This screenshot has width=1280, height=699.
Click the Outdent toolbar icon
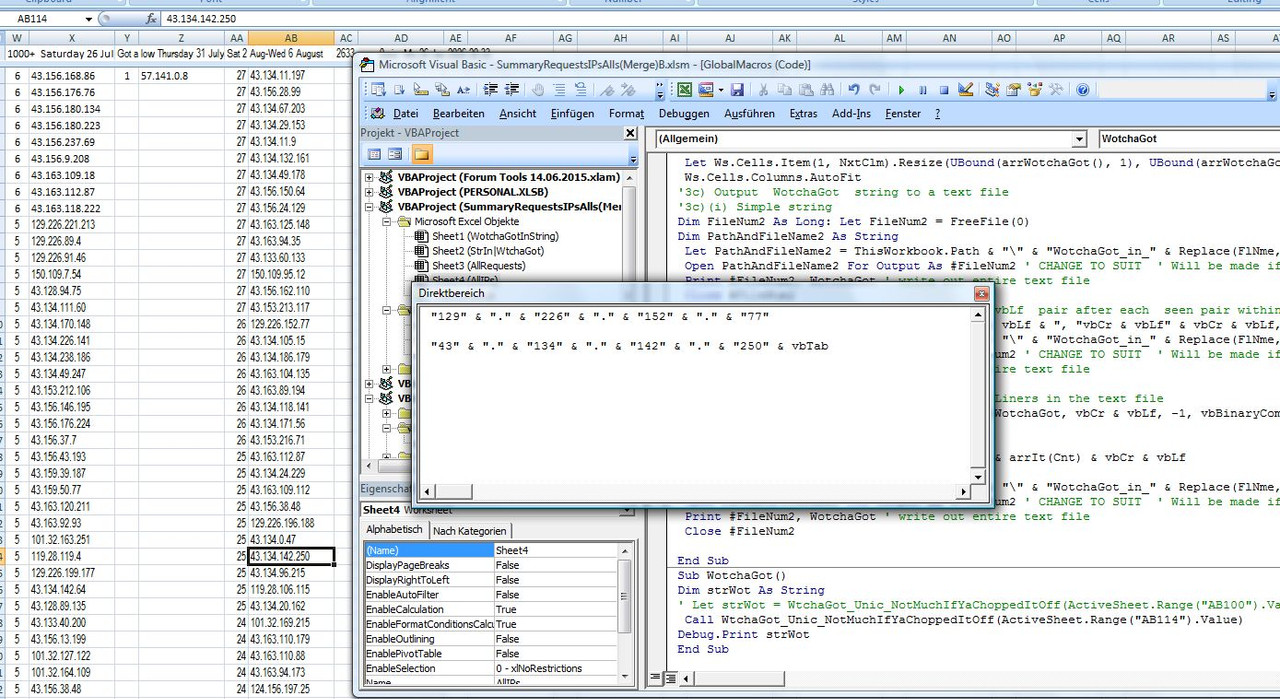coord(512,90)
